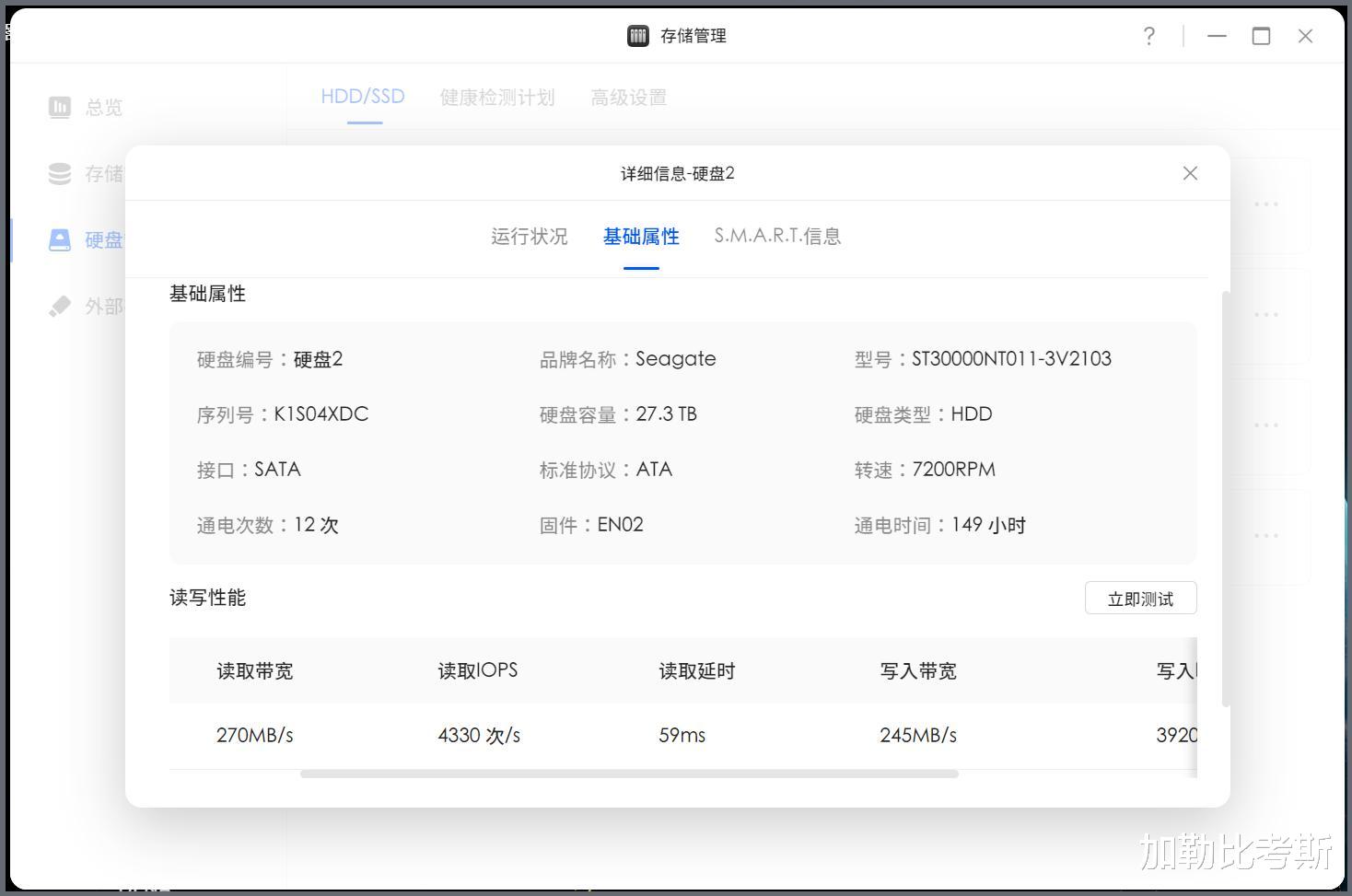Click the horizontal scrollbar under performance table
Viewport: 1352px width, 896px height.
tap(629, 774)
